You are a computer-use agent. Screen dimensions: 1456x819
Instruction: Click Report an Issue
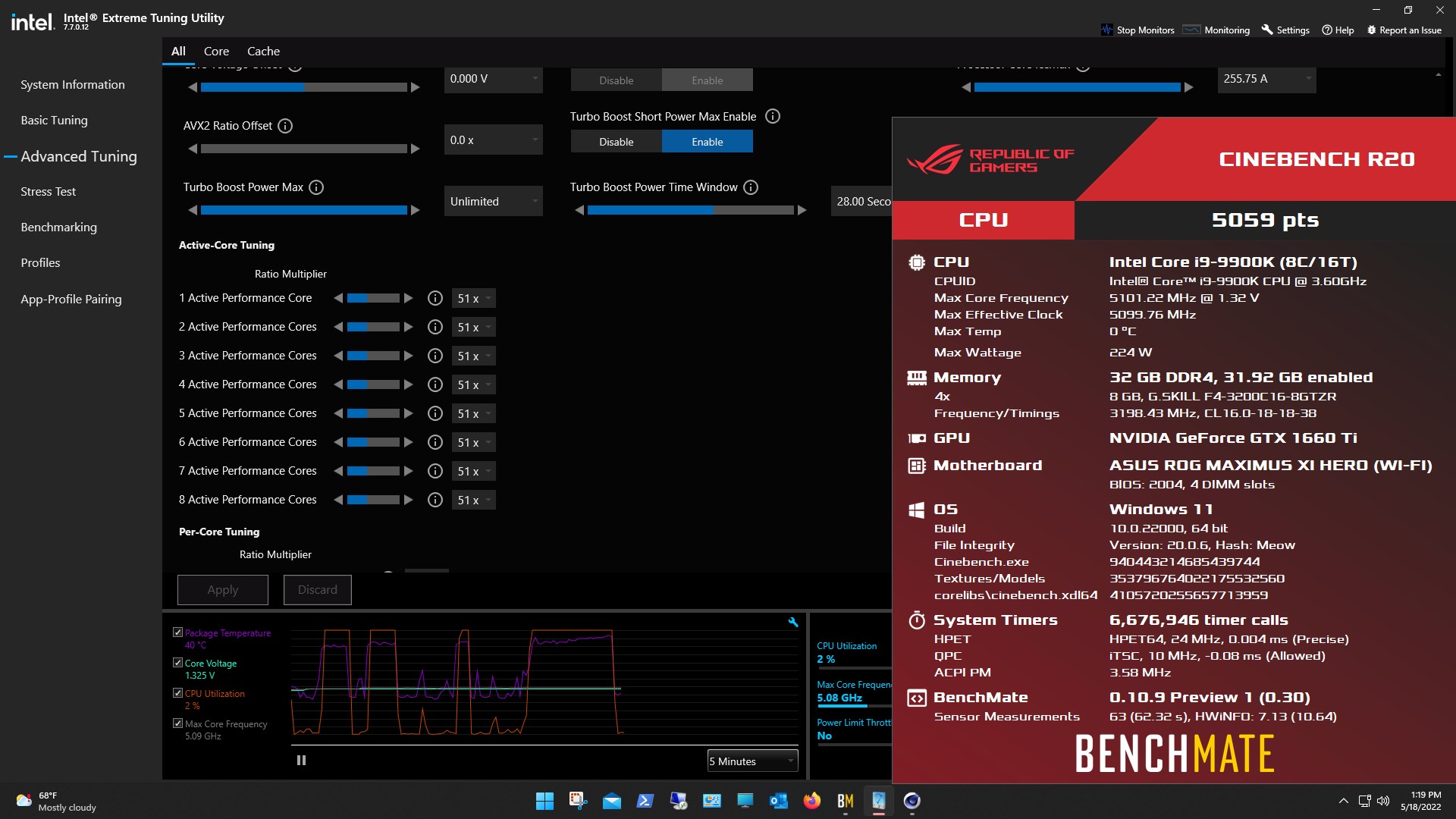coord(1404,30)
